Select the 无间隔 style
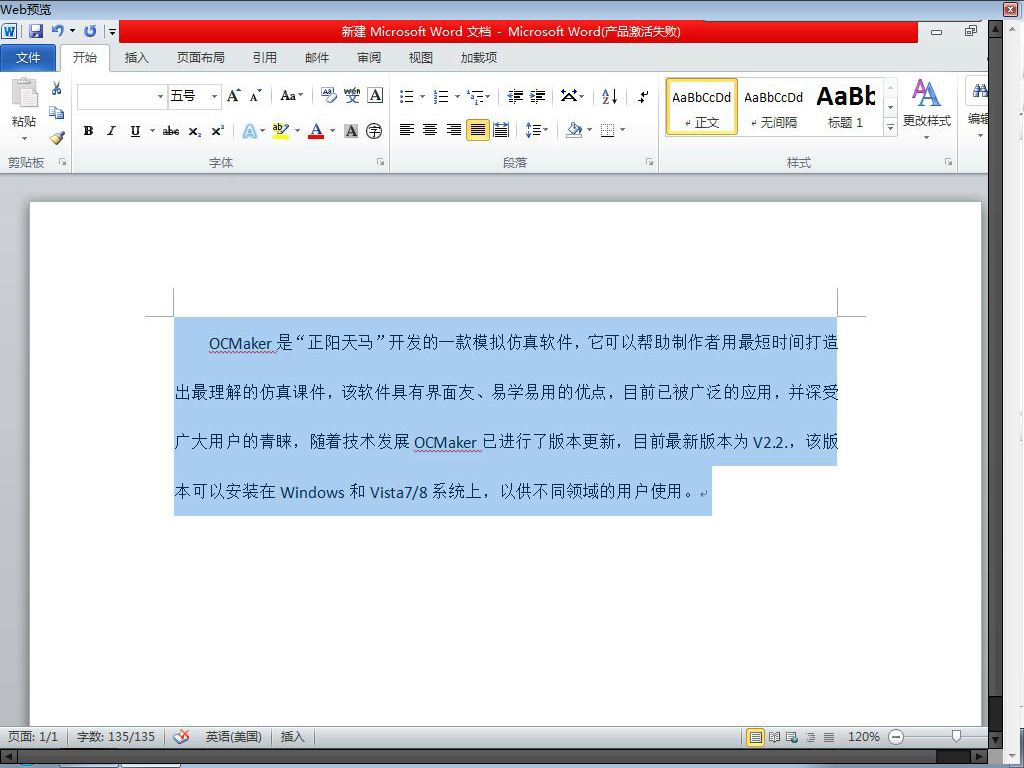The width and height of the screenshot is (1024, 768). [774, 107]
